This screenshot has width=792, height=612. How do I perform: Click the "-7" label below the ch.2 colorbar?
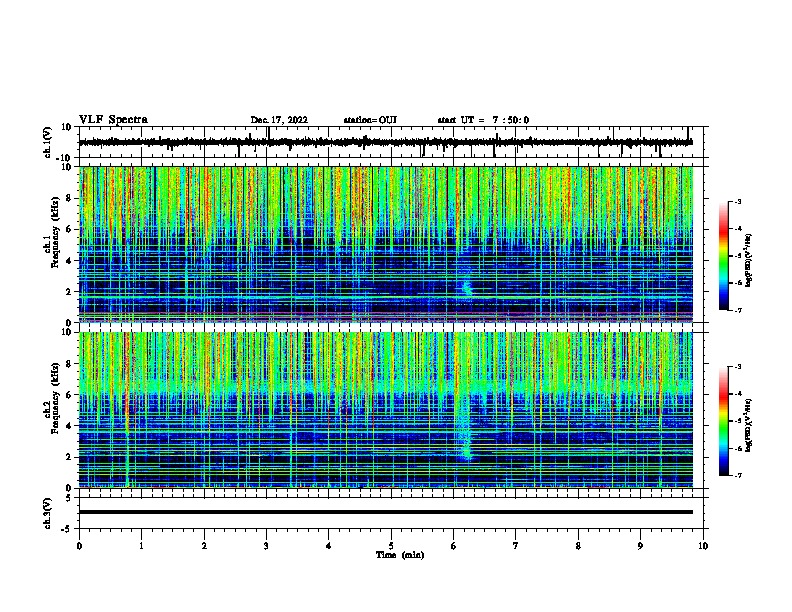(737, 476)
